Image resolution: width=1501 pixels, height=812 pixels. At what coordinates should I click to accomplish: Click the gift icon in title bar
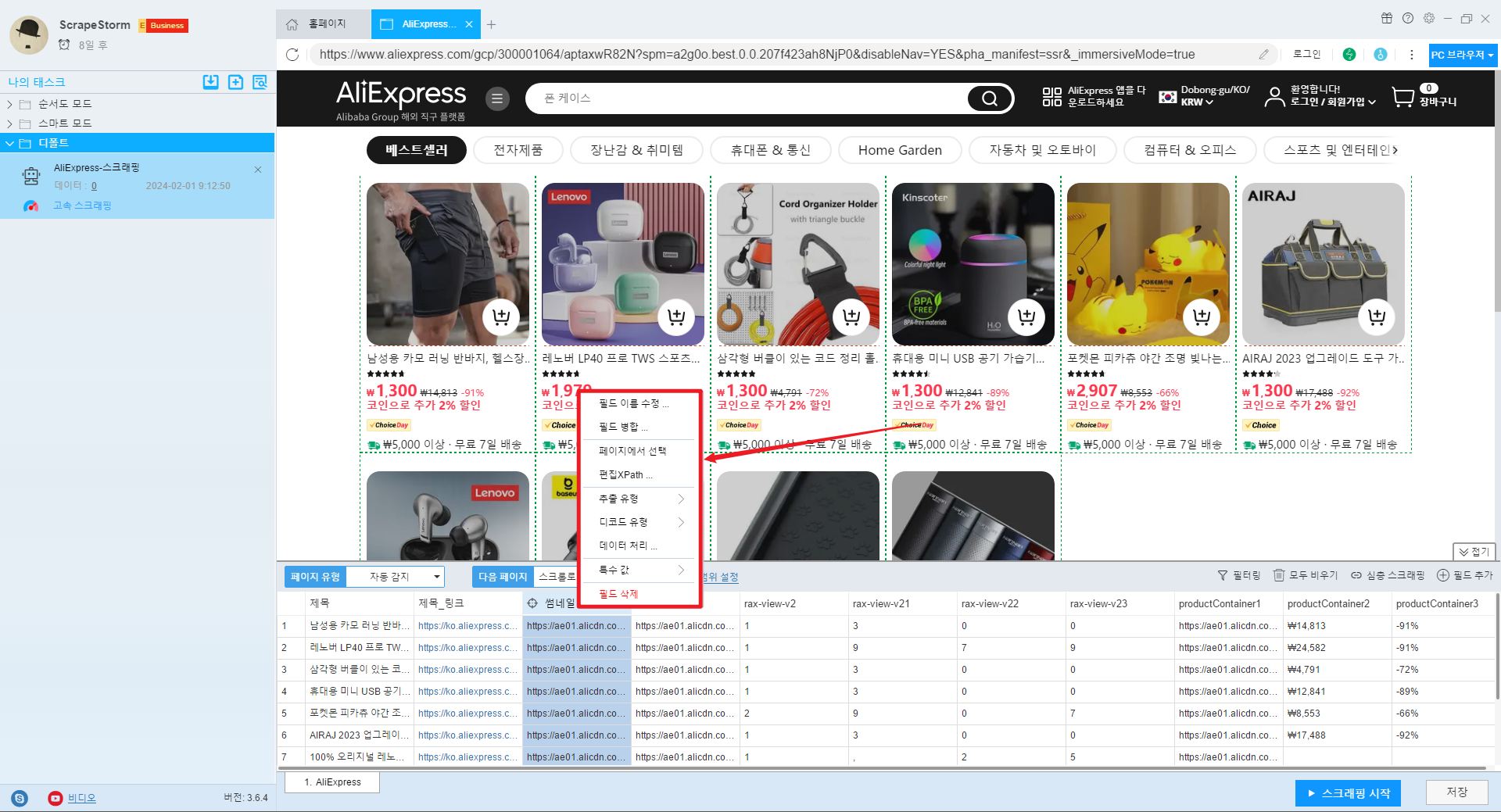(x=1387, y=18)
